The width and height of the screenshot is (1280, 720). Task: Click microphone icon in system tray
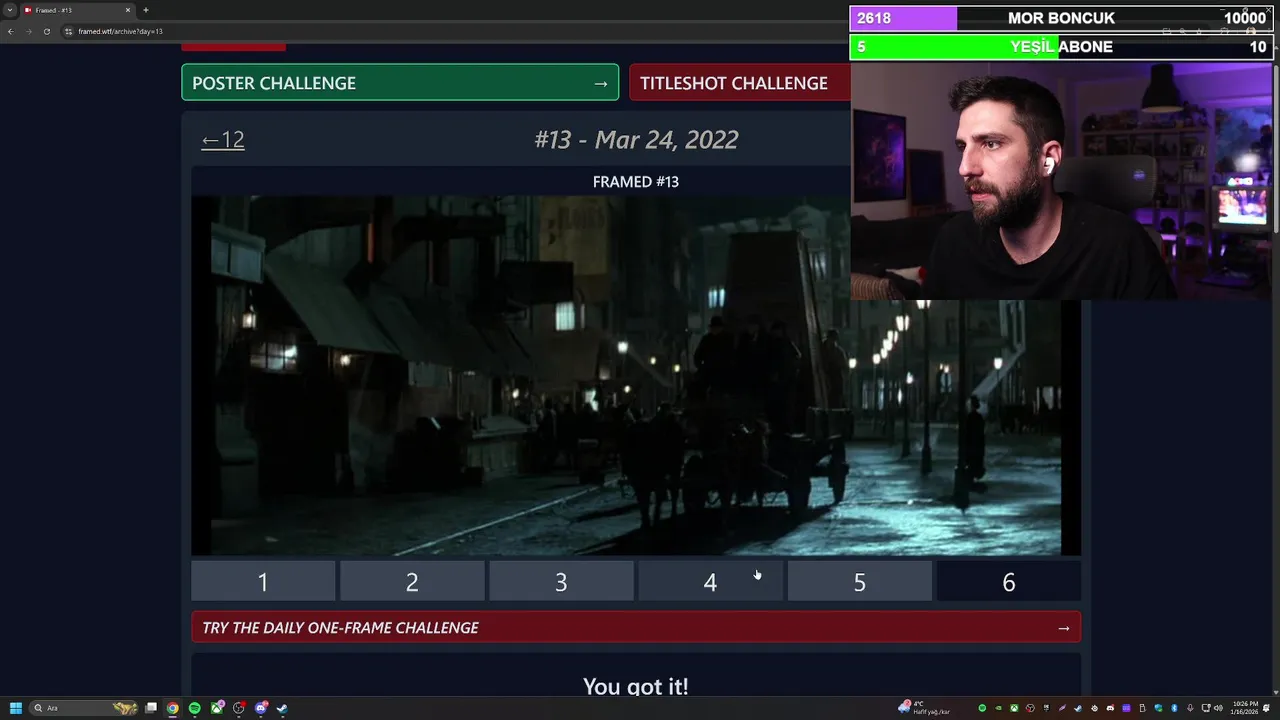(x=1190, y=708)
